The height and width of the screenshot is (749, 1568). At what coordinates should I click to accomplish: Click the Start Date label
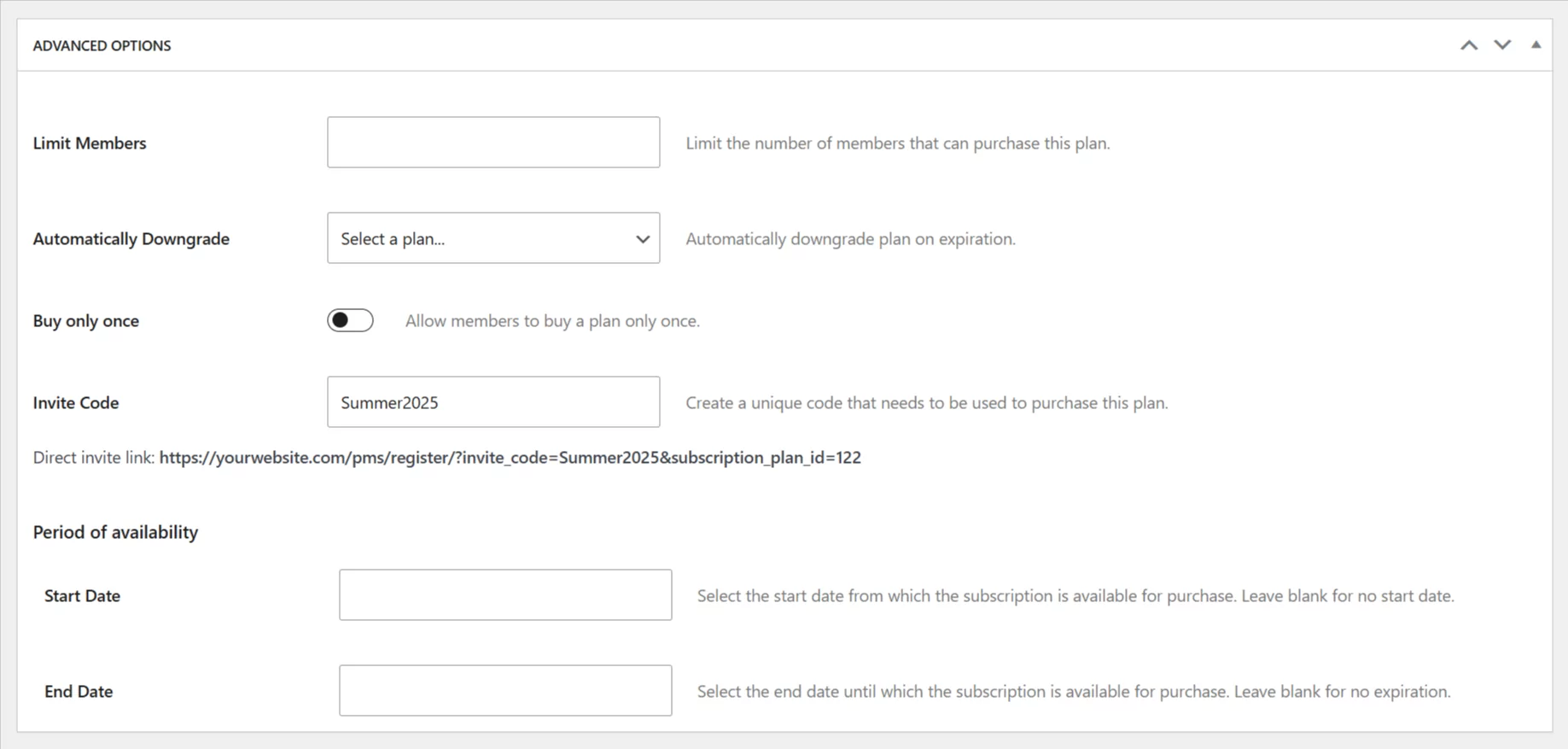click(82, 596)
